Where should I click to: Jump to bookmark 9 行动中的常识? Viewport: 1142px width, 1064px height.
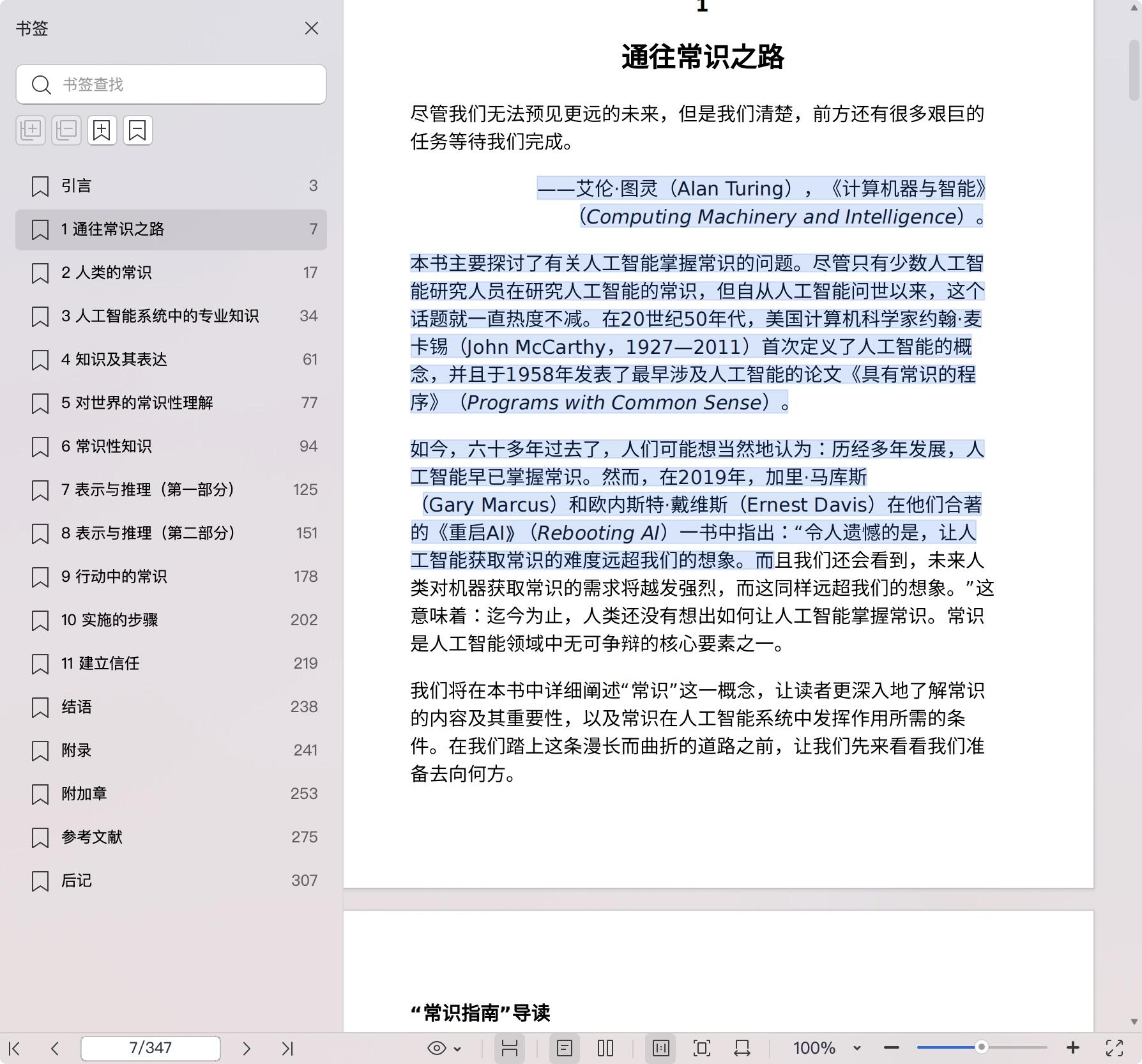pyautogui.click(x=171, y=577)
